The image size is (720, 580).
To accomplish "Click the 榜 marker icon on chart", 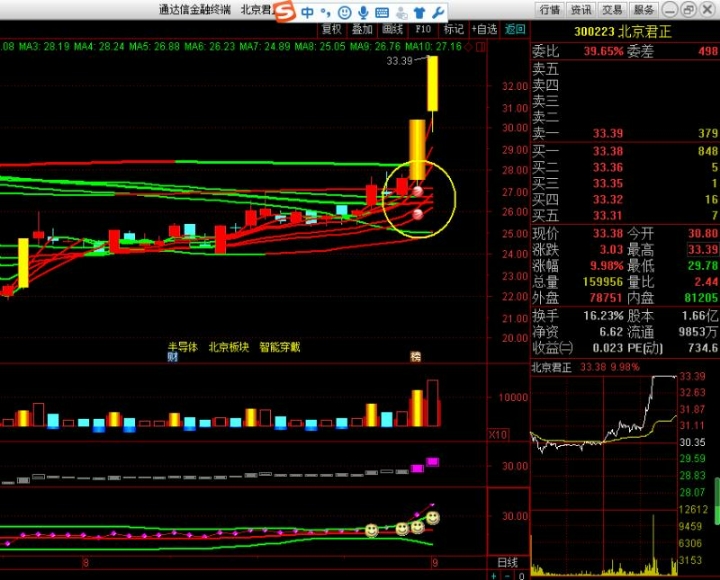I will 416,357.
